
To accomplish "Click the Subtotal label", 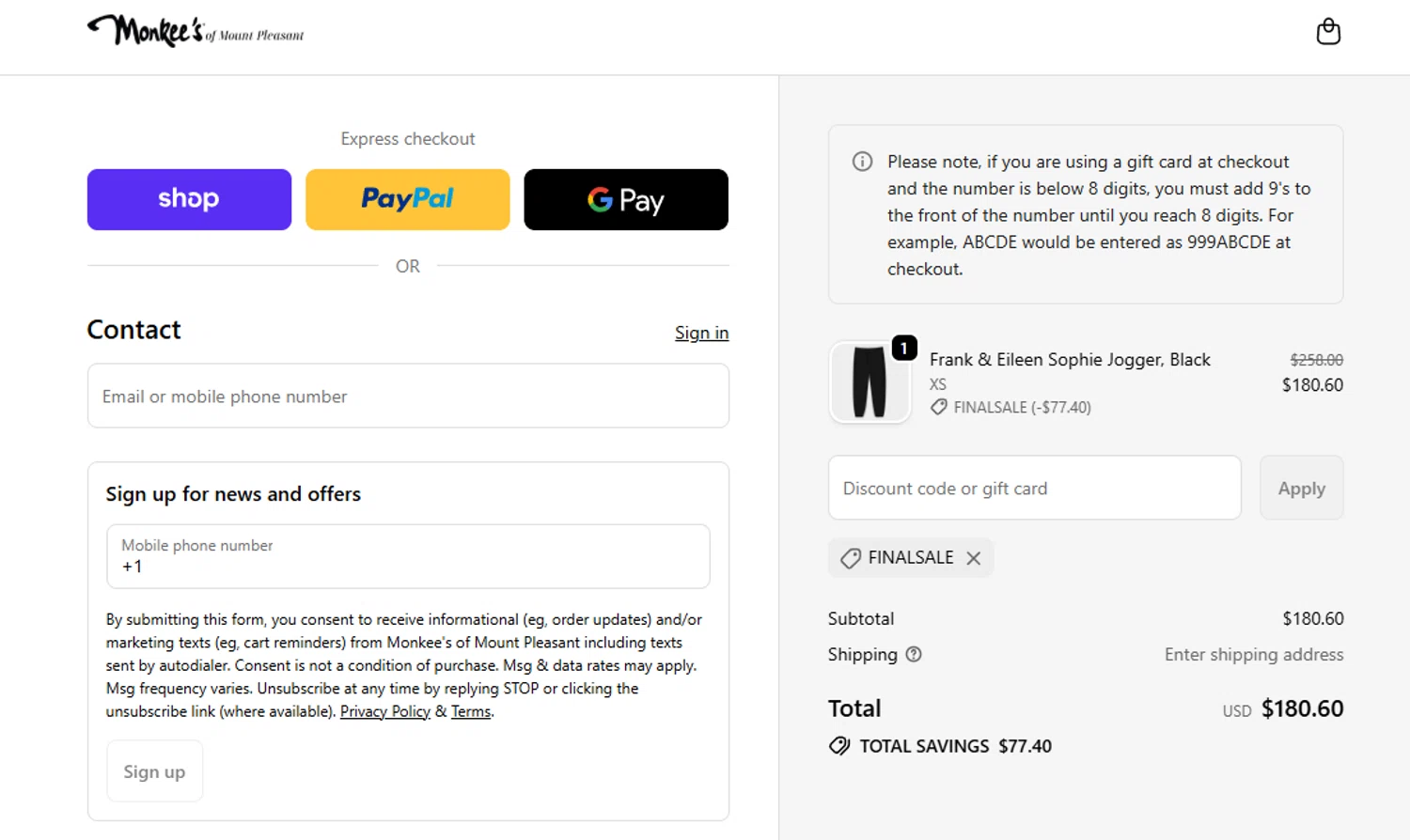I will [861, 618].
